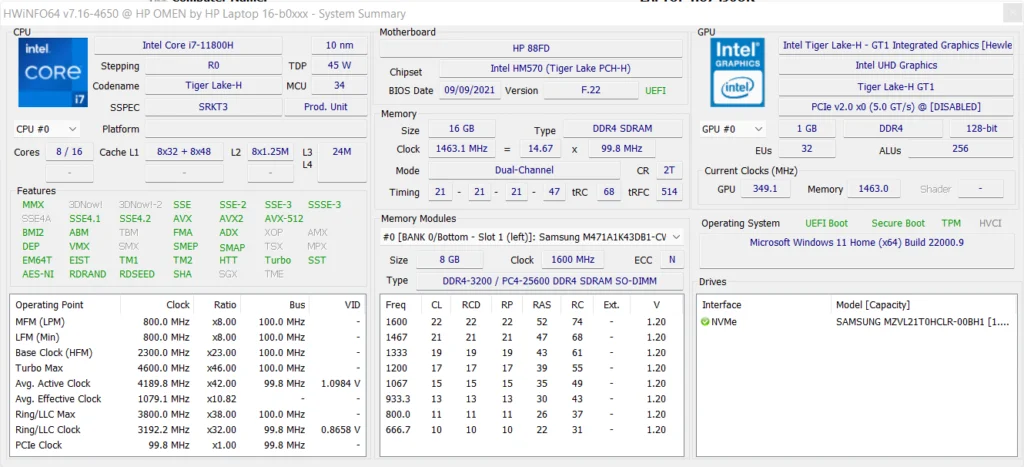This screenshot has width=1024, height=467.
Task: Click the 1.0984 V VID value
Action: (x=341, y=383)
